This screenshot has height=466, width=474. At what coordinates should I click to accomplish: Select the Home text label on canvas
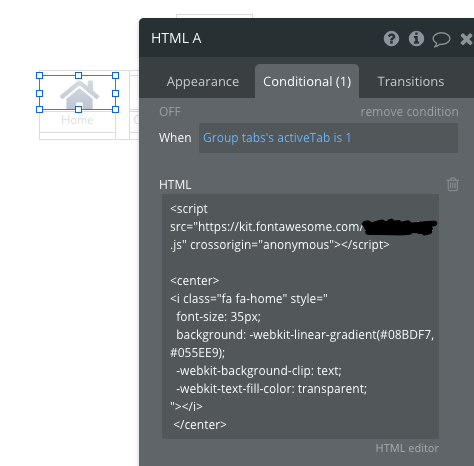tap(77, 120)
